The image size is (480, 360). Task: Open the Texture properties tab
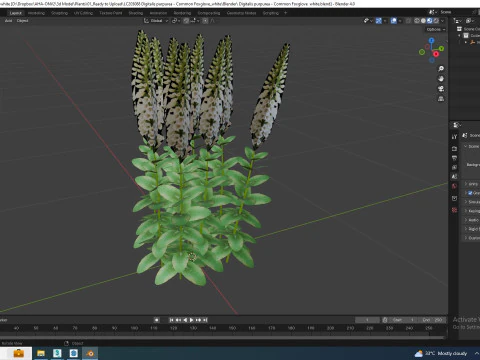point(454,210)
